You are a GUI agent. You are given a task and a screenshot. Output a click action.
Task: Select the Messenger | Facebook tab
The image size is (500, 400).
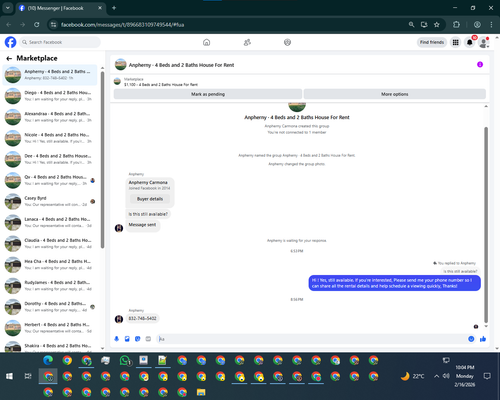click(60, 8)
